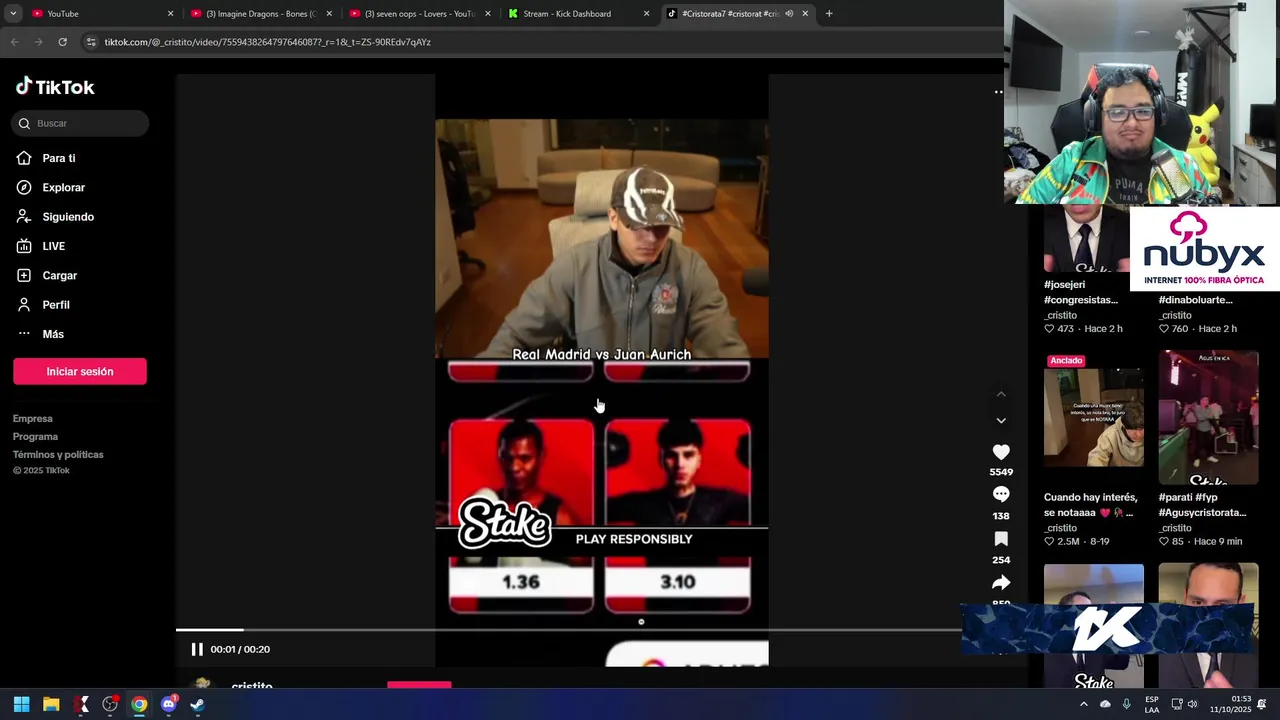Click the '#parati #fyp #Agusycristorata...' caption
Screen dimensions: 1280x720
coord(1203,505)
